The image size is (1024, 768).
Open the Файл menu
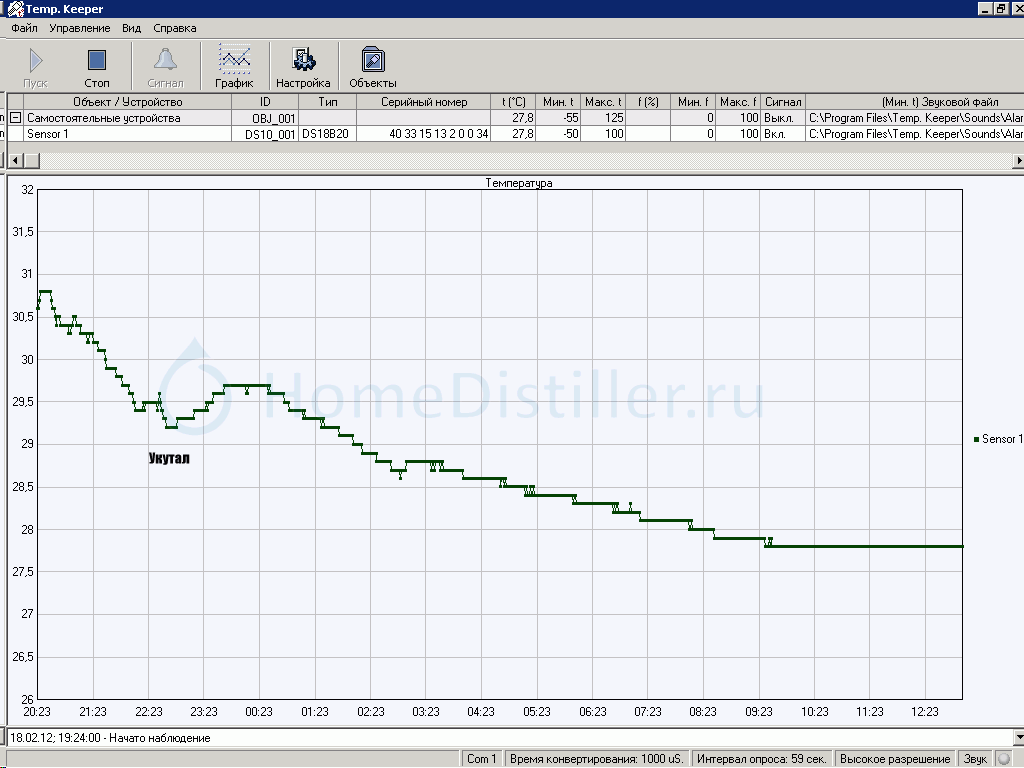[x=24, y=28]
